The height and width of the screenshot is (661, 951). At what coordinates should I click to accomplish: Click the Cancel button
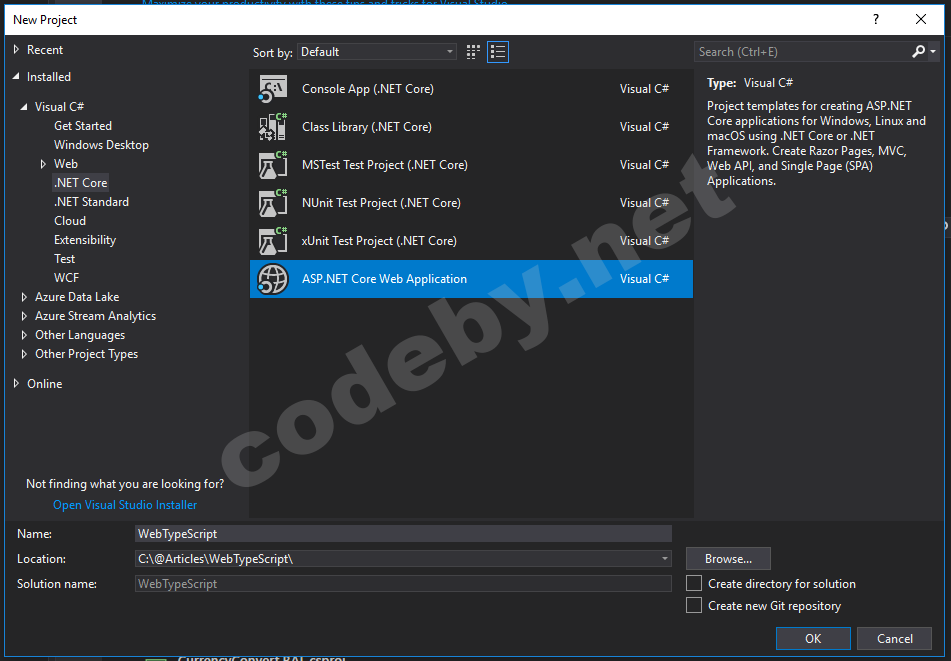tap(894, 639)
